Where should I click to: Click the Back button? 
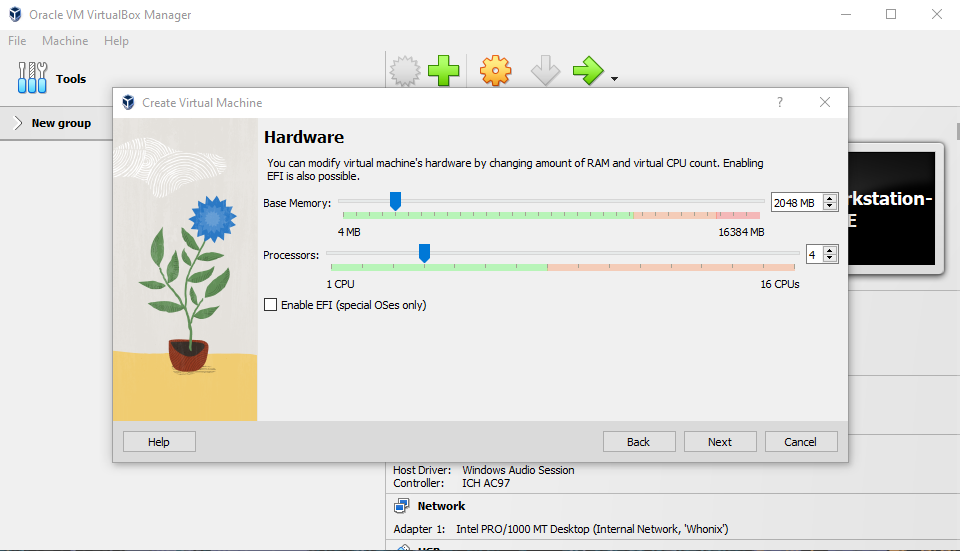tap(639, 442)
